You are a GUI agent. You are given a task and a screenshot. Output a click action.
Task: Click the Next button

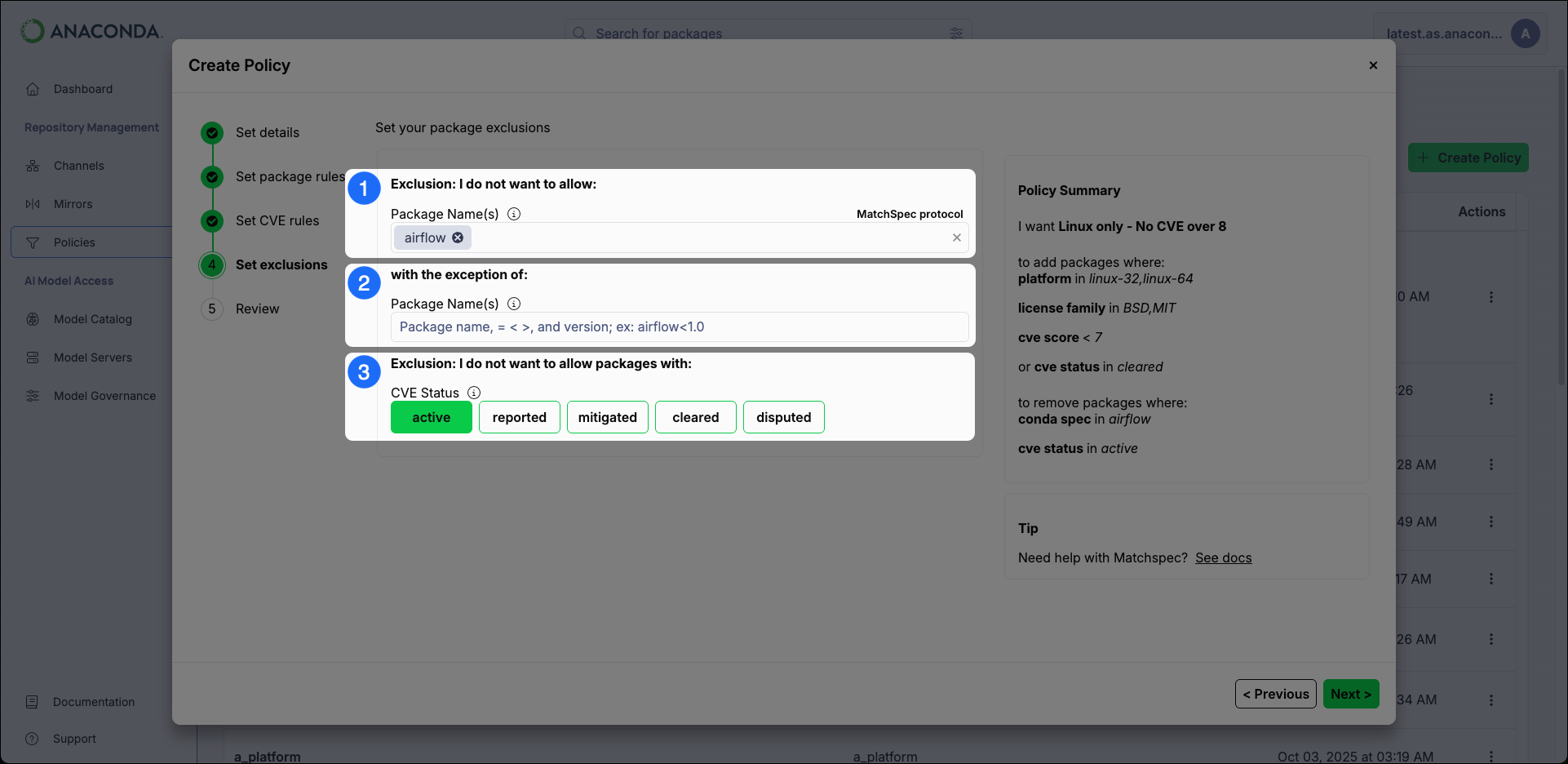(1350, 693)
